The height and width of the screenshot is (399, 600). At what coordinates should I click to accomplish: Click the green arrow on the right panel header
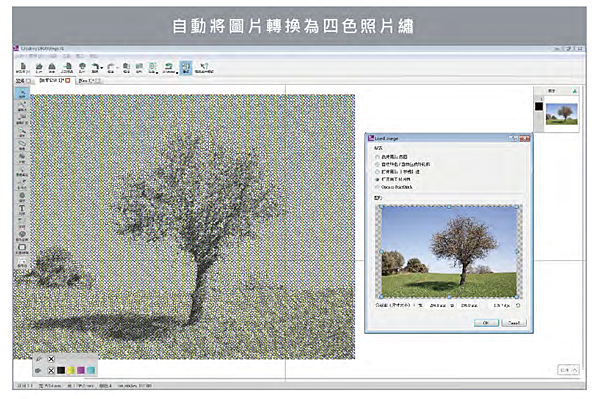coord(574,91)
